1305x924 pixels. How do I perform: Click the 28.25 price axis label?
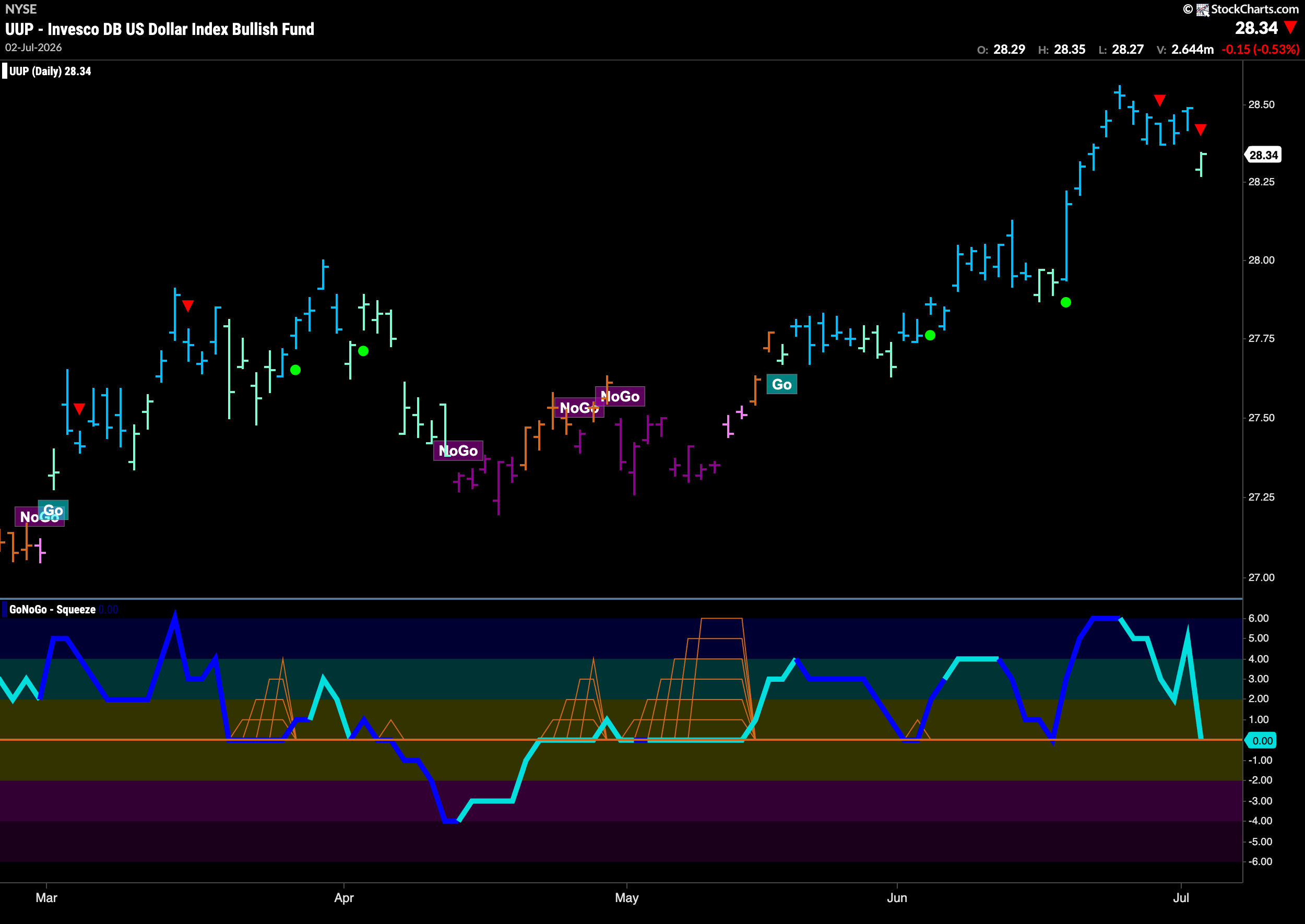(1261, 182)
